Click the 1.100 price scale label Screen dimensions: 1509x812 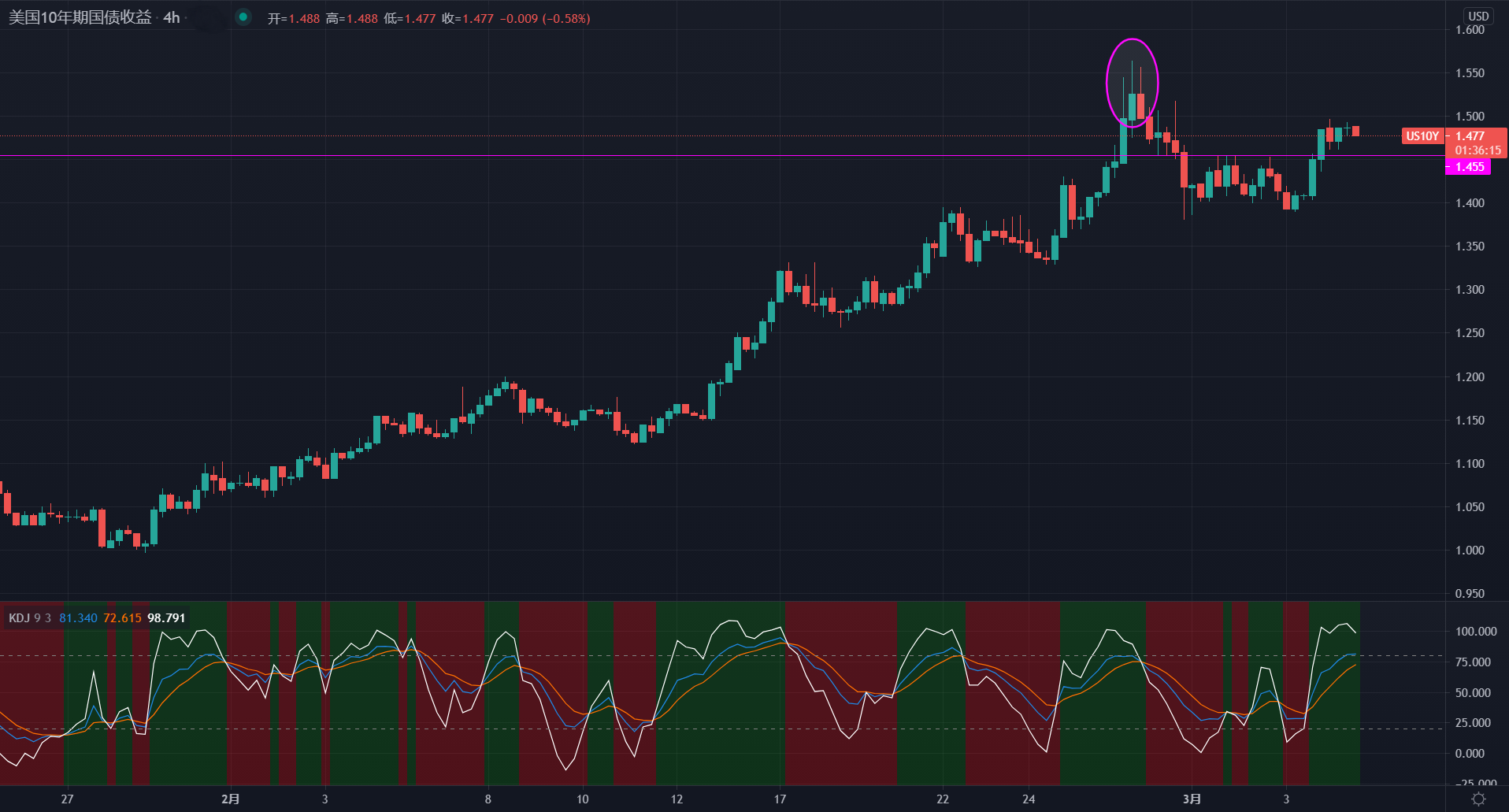(x=1470, y=464)
